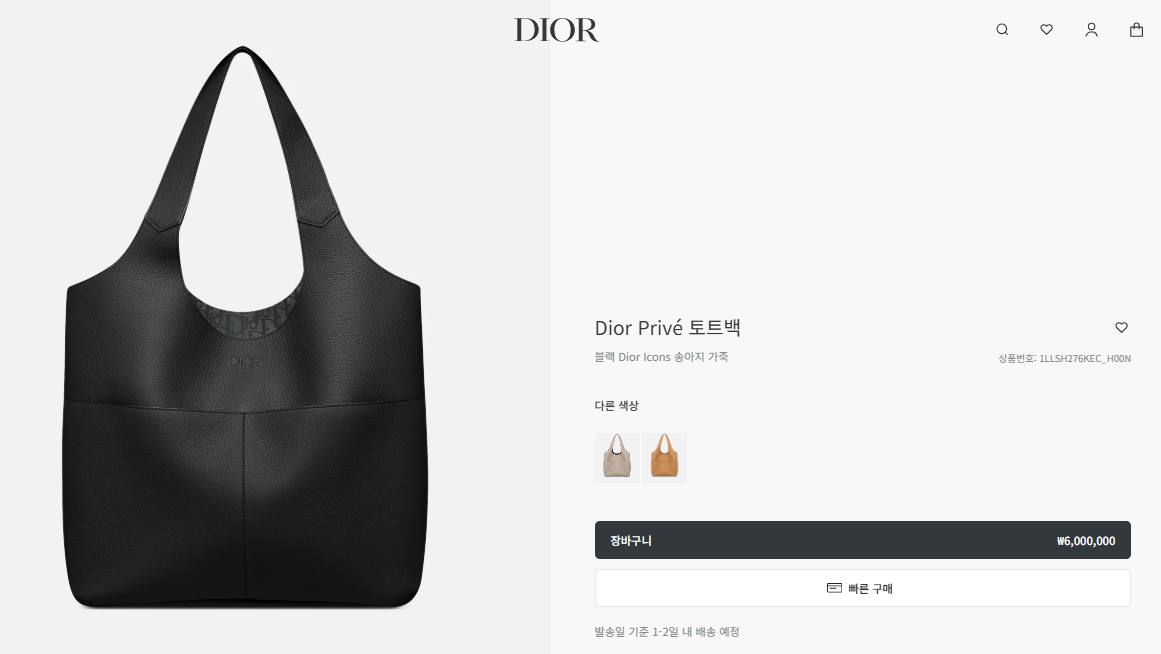Click the 발송일 기준 delivery notice

pos(666,632)
